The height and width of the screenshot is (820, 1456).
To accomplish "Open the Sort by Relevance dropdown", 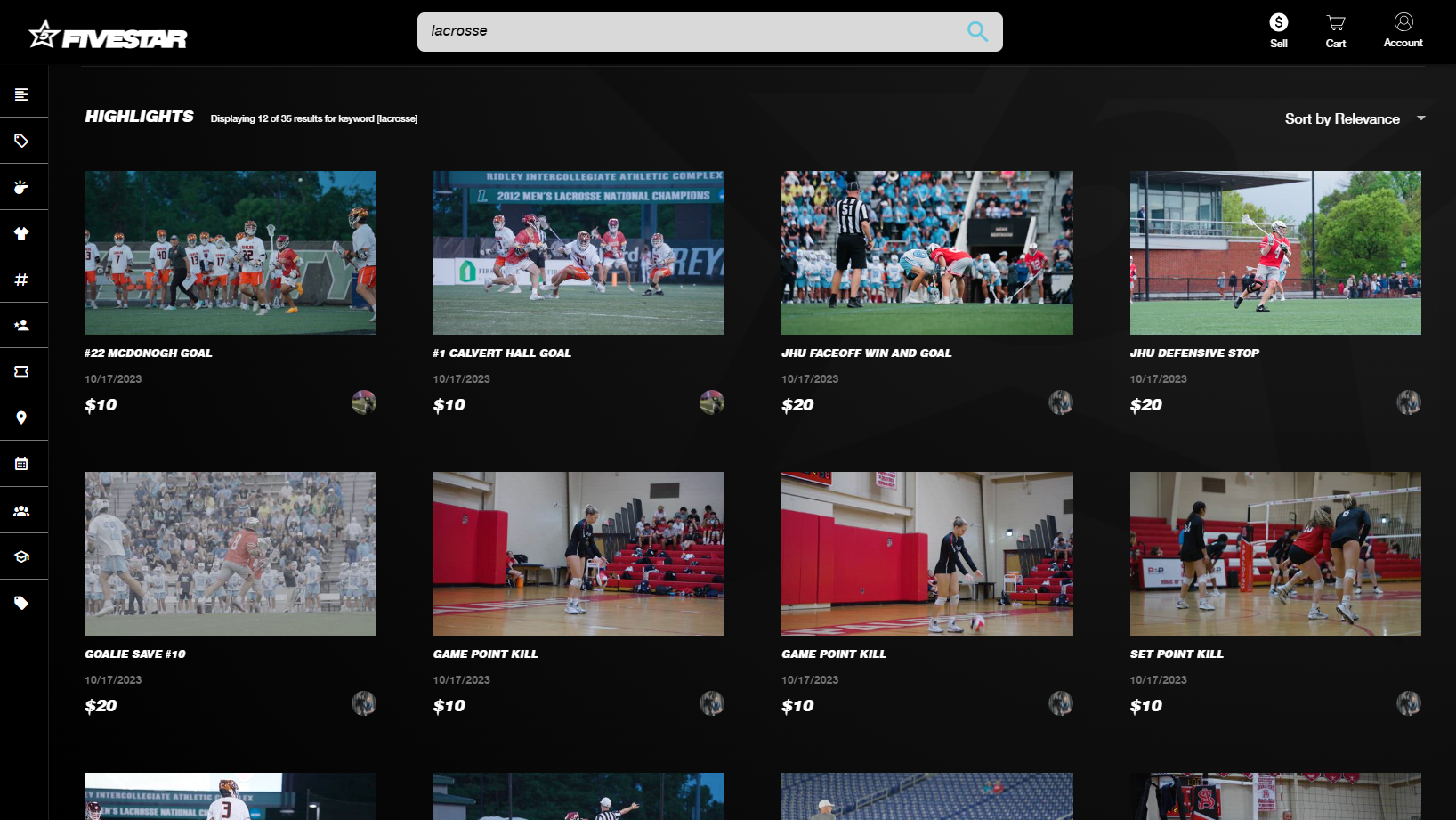I will point(1355,118).
